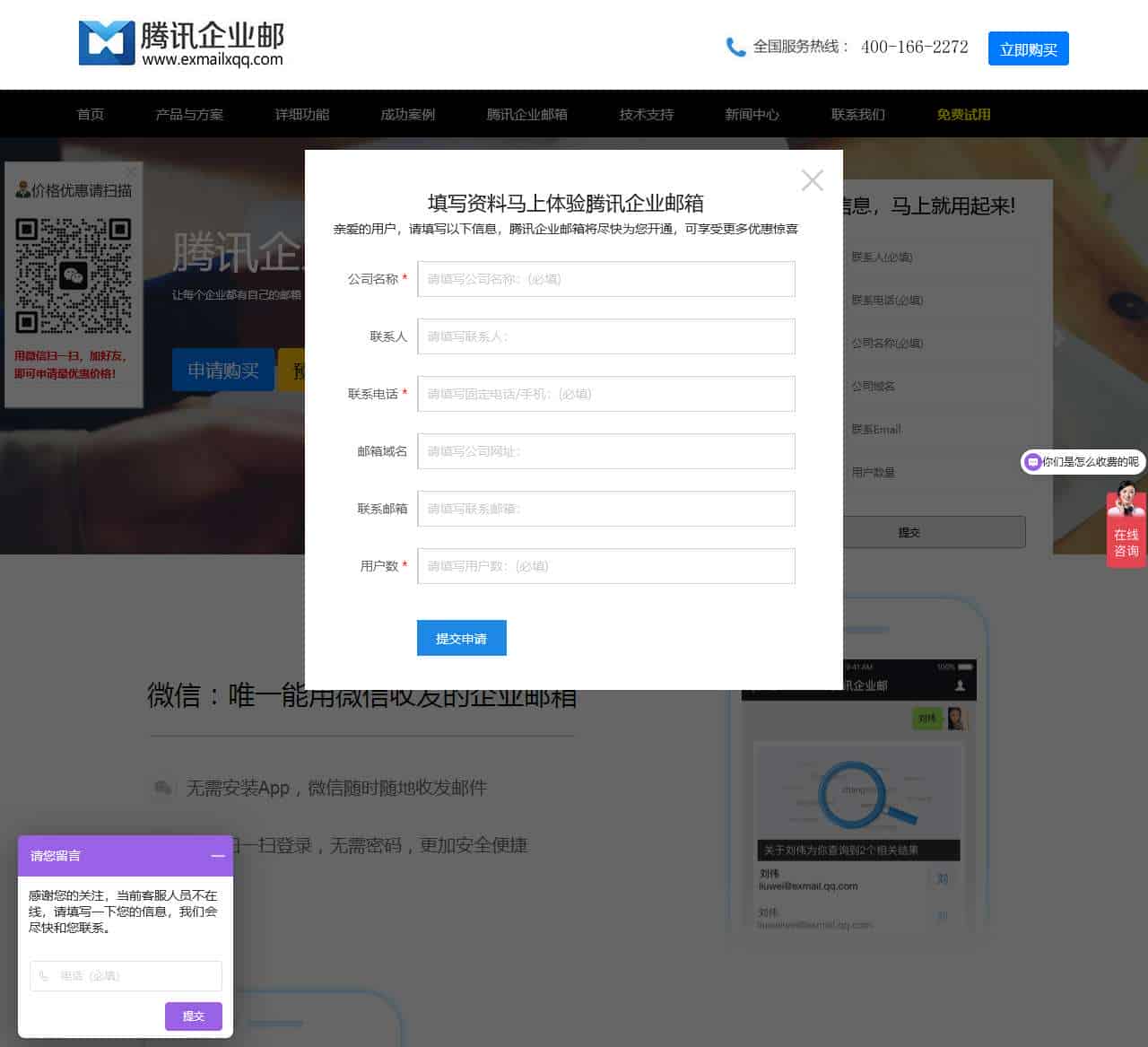The height and width of the screenshot is (1047, 1148).
Task: Click the 关于刘伟为你查询到2个相关结果 bar
Action: 858,850
